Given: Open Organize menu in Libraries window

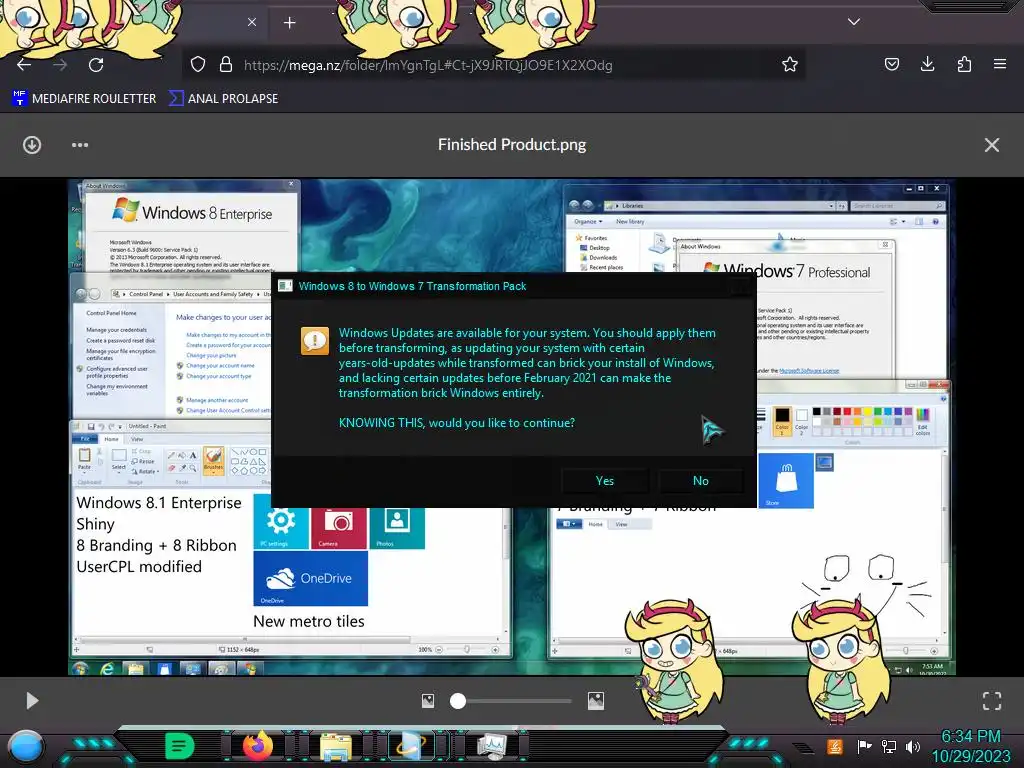Looking at the screenshot, I should [588, 222].
